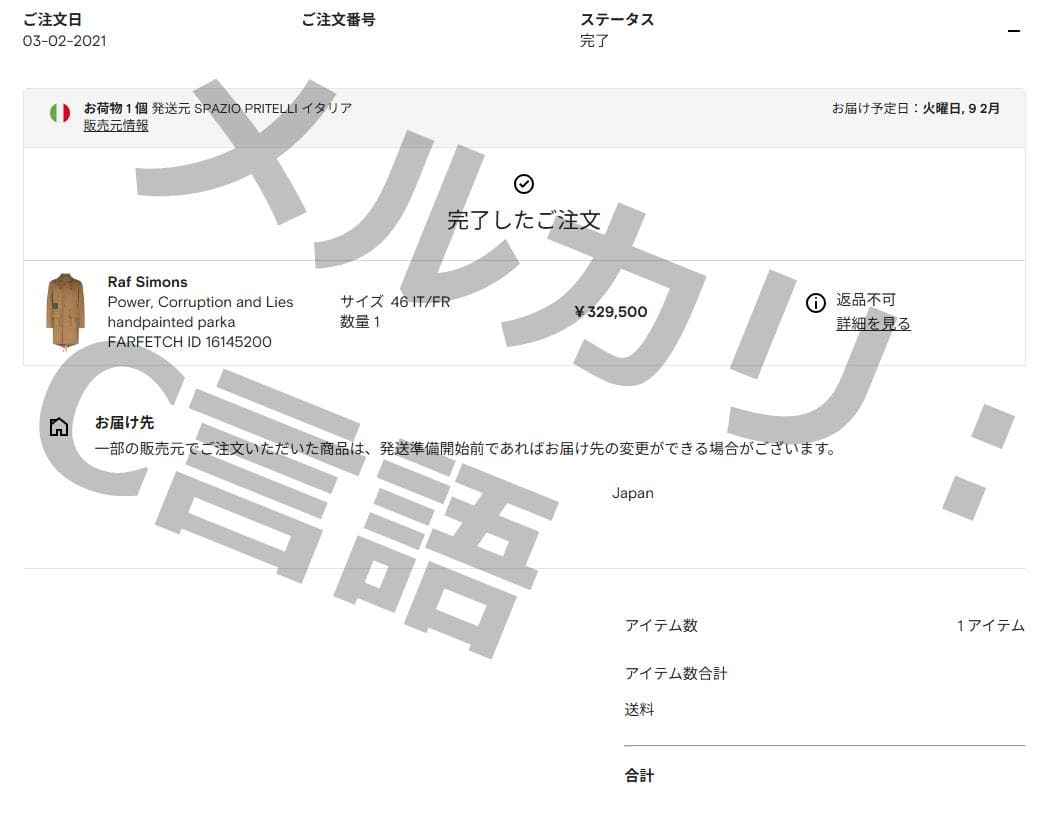
Task: Click the ¥329,500 price text
Action: tap(613, 311)
